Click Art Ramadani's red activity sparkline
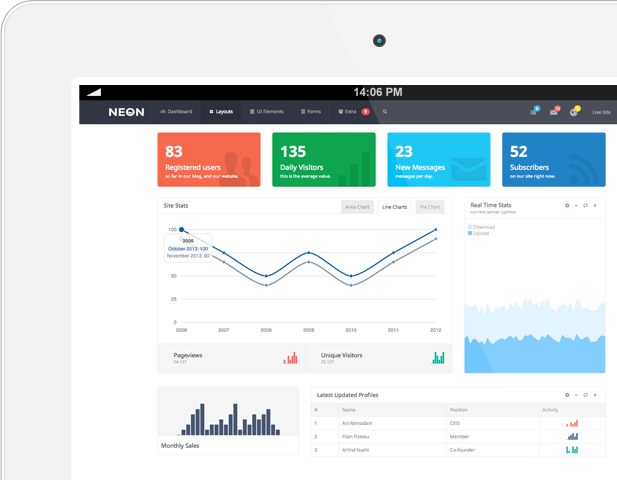 click(x=572, y=423)
